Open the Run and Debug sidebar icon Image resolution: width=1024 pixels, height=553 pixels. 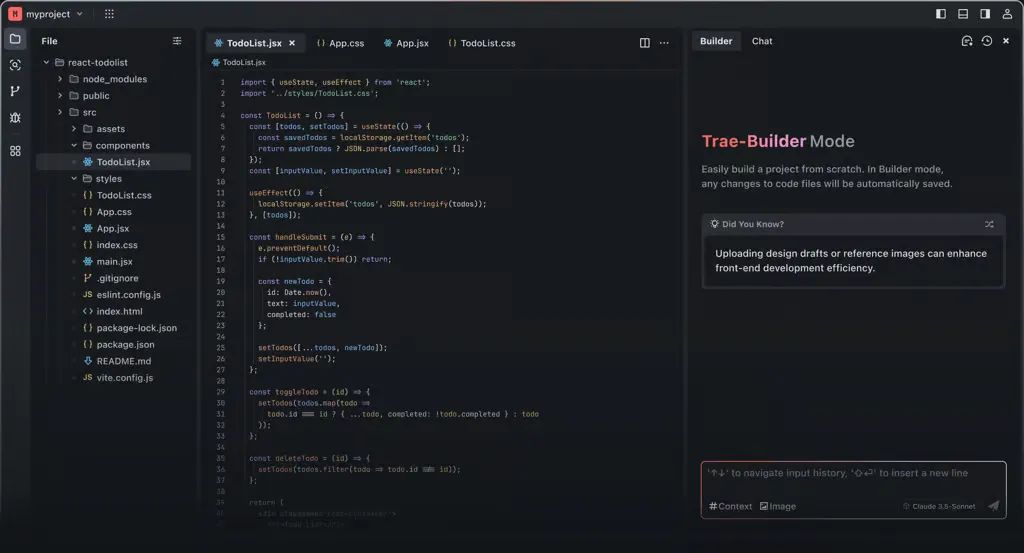click(x=15, y=118)
